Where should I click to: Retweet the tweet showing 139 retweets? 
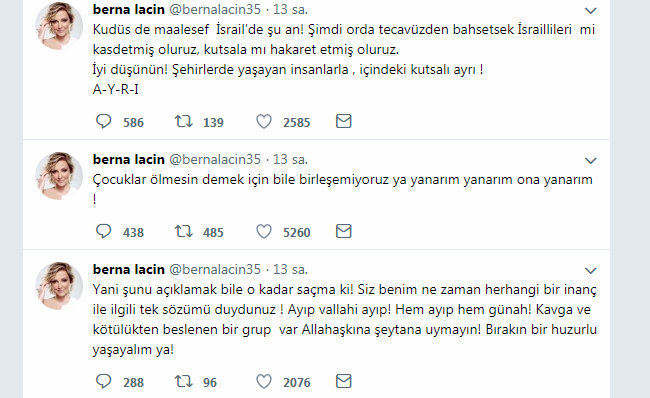point(183,121)
